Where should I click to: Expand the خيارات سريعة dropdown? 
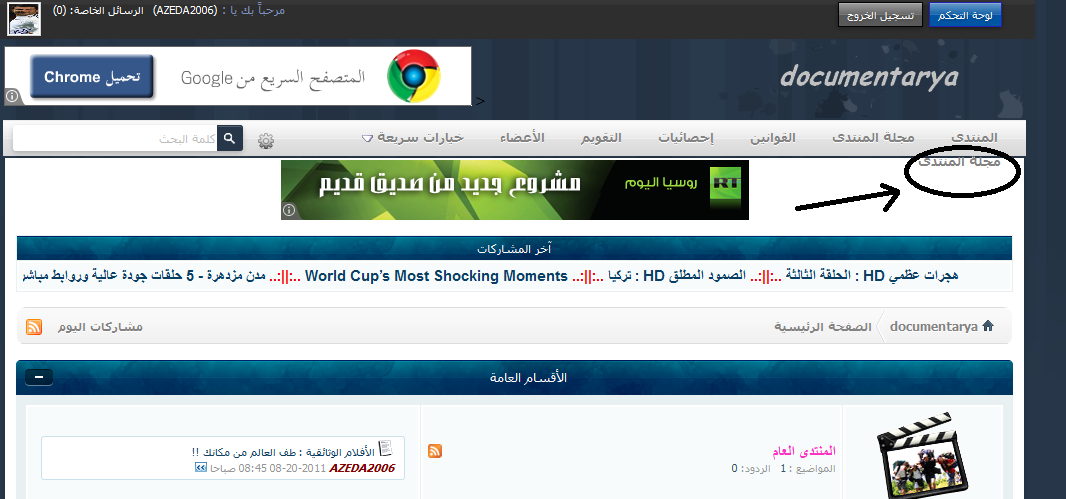click(412, 138)
